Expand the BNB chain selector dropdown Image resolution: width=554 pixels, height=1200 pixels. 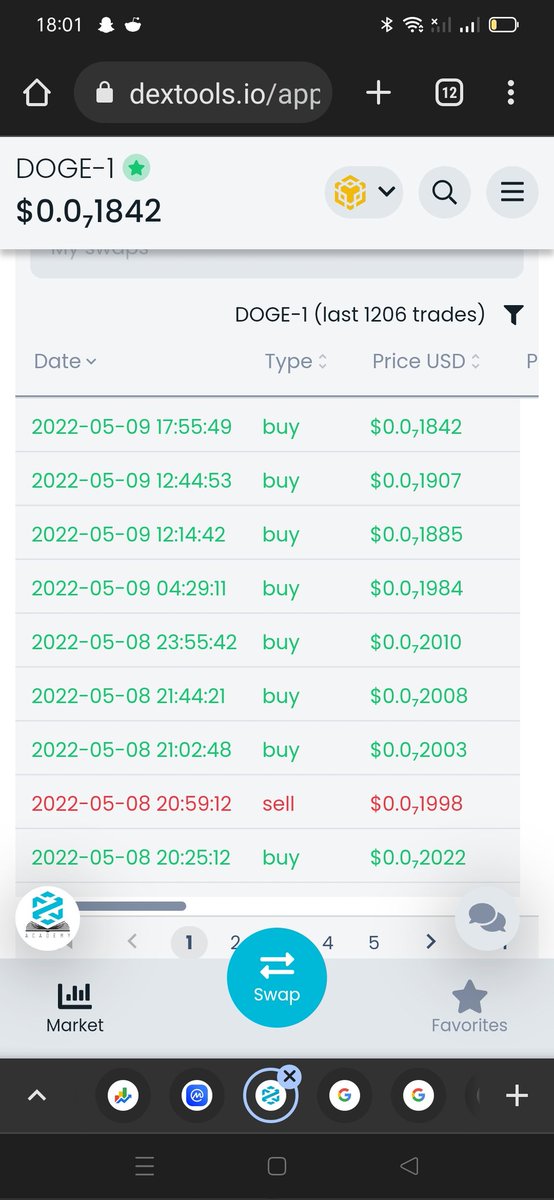pos(363,191)
